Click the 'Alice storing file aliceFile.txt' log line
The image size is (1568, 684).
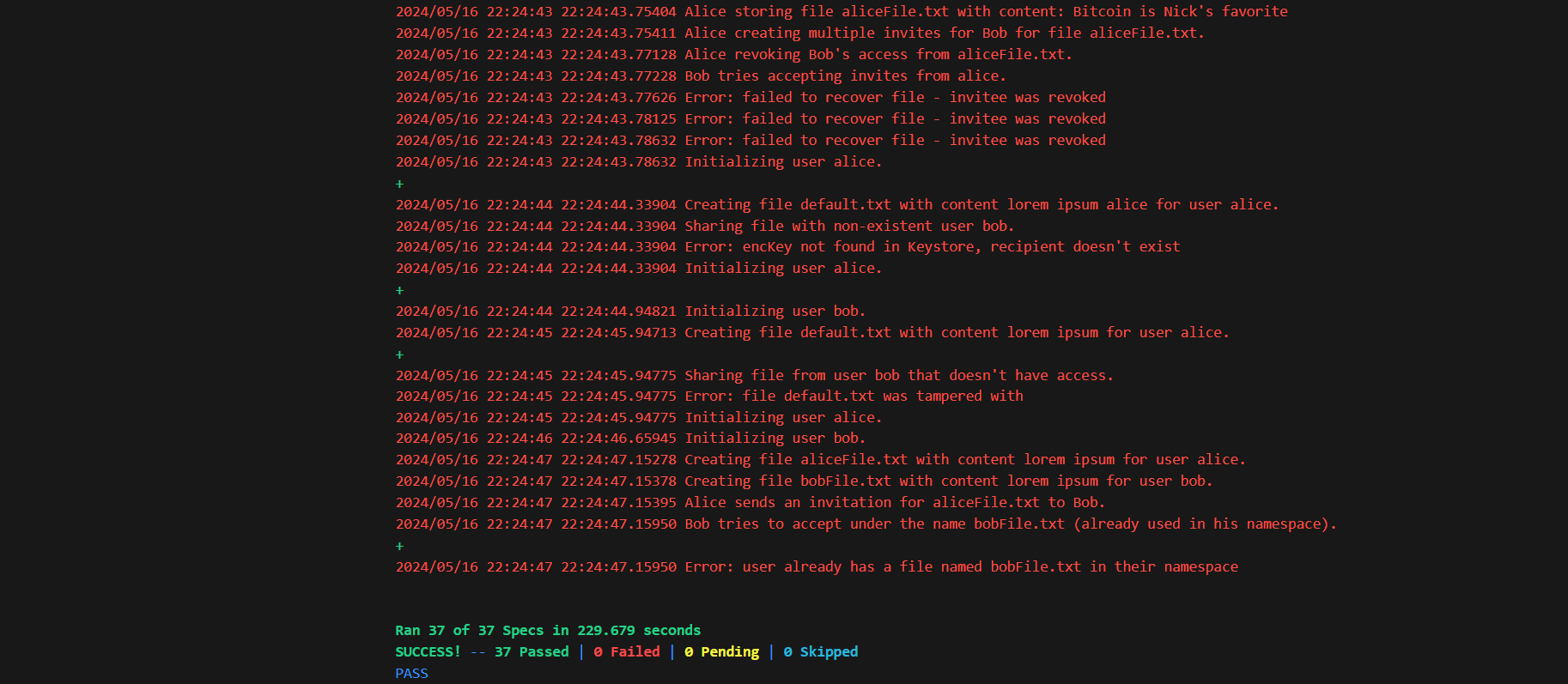tap(842, 11)
